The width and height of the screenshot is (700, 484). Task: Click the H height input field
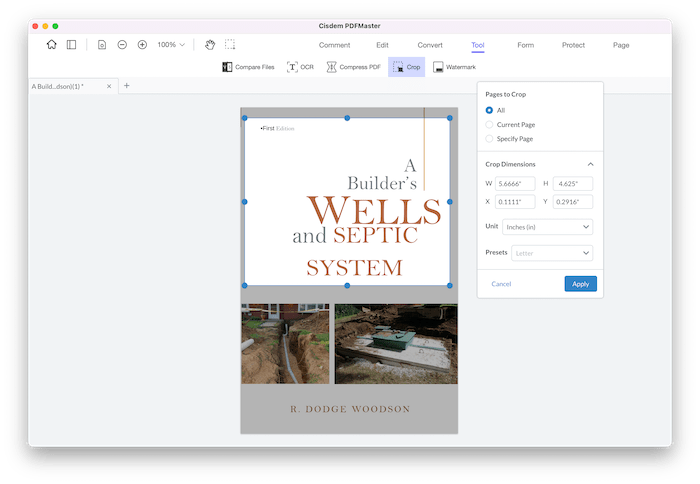(573, 184)
